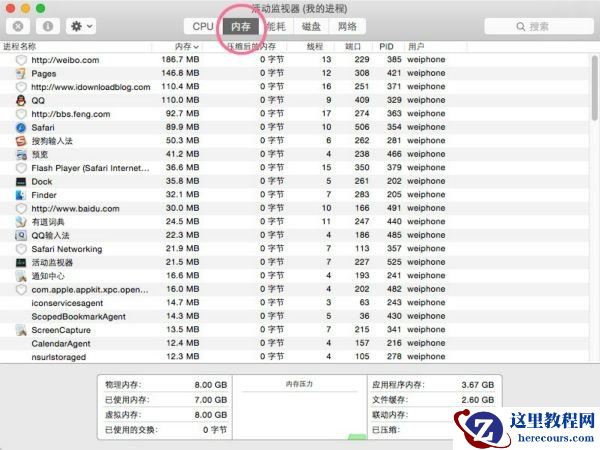Select the Safari Networking process name
Screen dimensions: 600x450
coord(67,249)
